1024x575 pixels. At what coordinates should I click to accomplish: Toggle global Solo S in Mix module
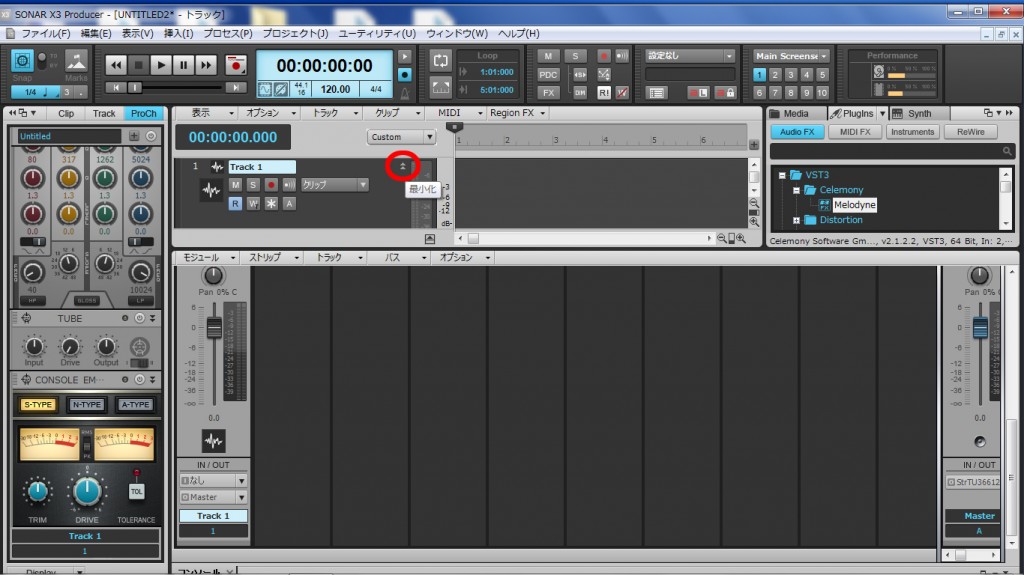click(x=575, y=56)
